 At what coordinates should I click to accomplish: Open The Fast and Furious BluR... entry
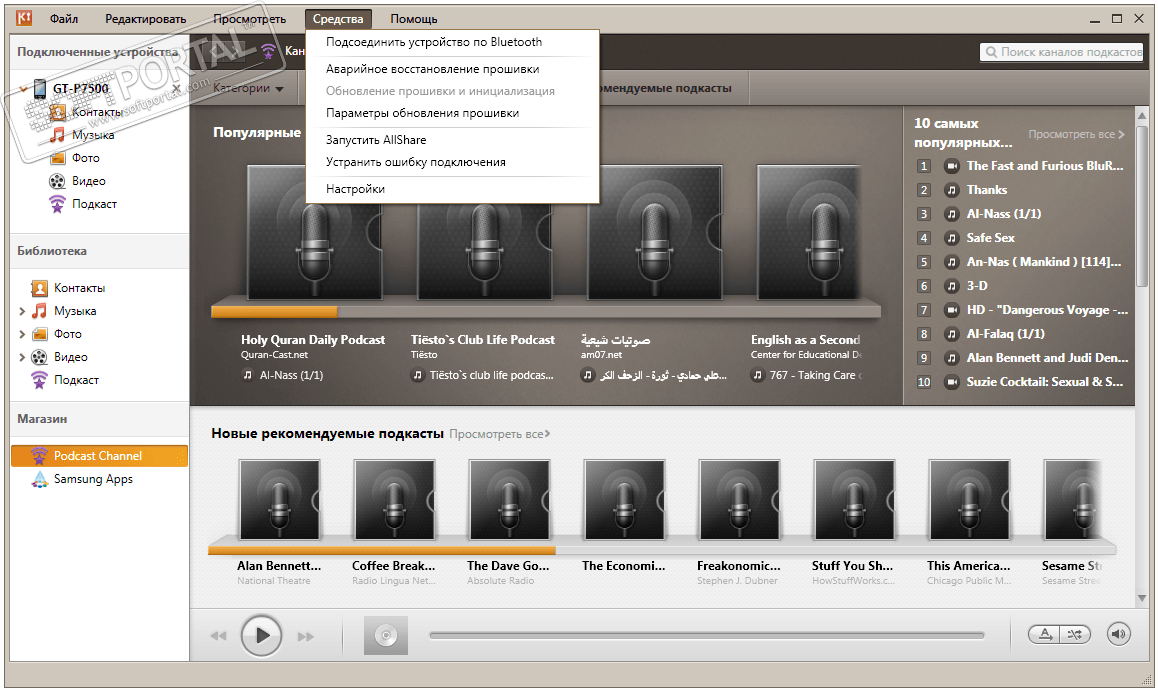[x=1045, y=166]
